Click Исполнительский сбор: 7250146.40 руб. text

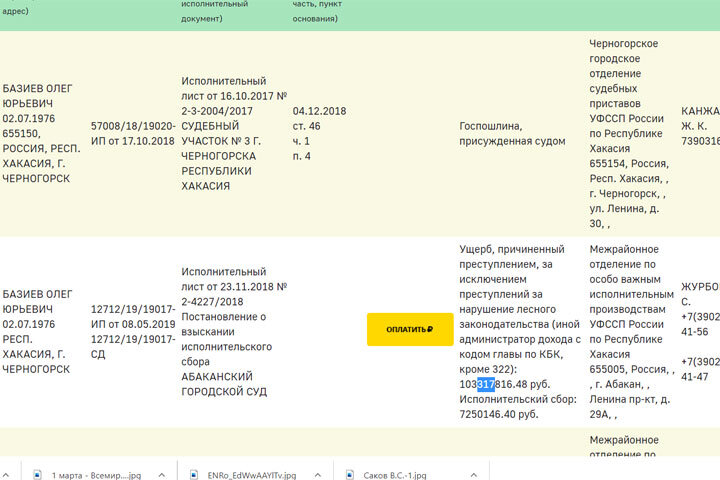pyautogui.click(x=518, y=407)
